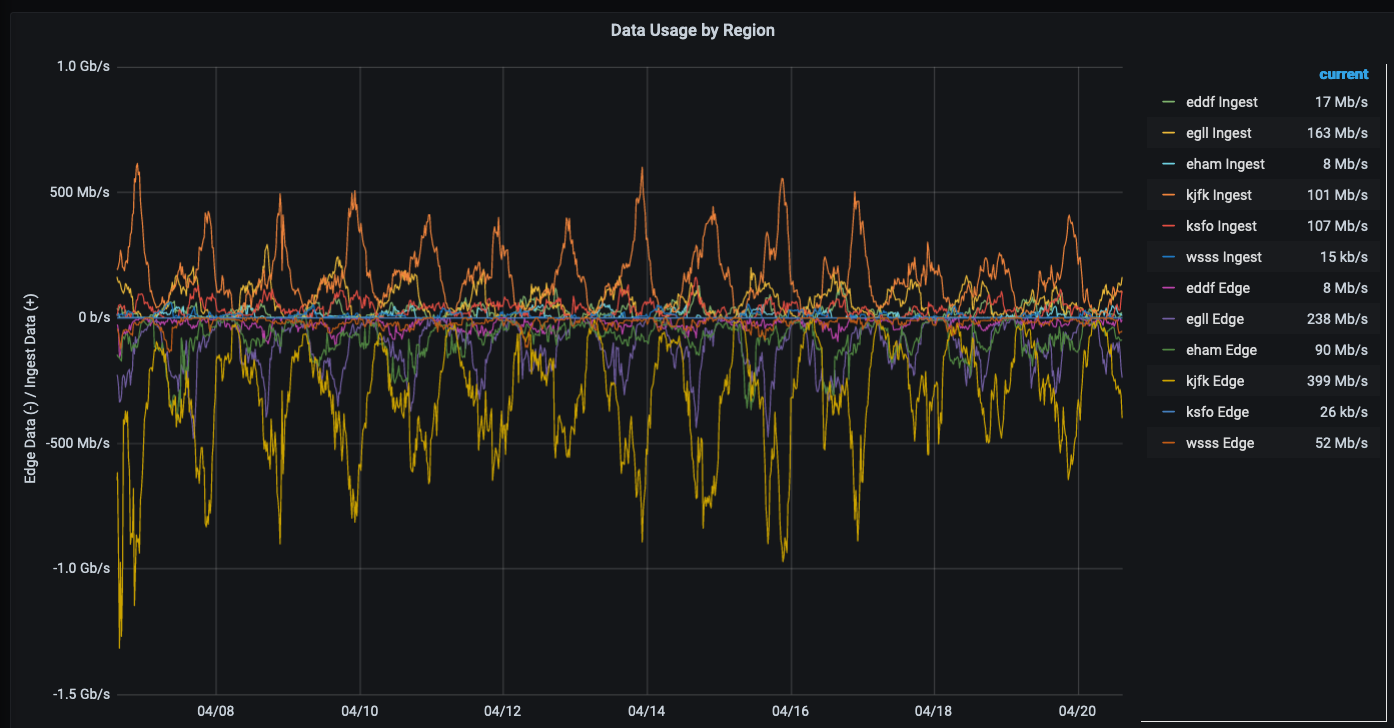Select the ksfo Edge legend label
The width and height of the screenshot is (1394, 728).
point(1218,412)
